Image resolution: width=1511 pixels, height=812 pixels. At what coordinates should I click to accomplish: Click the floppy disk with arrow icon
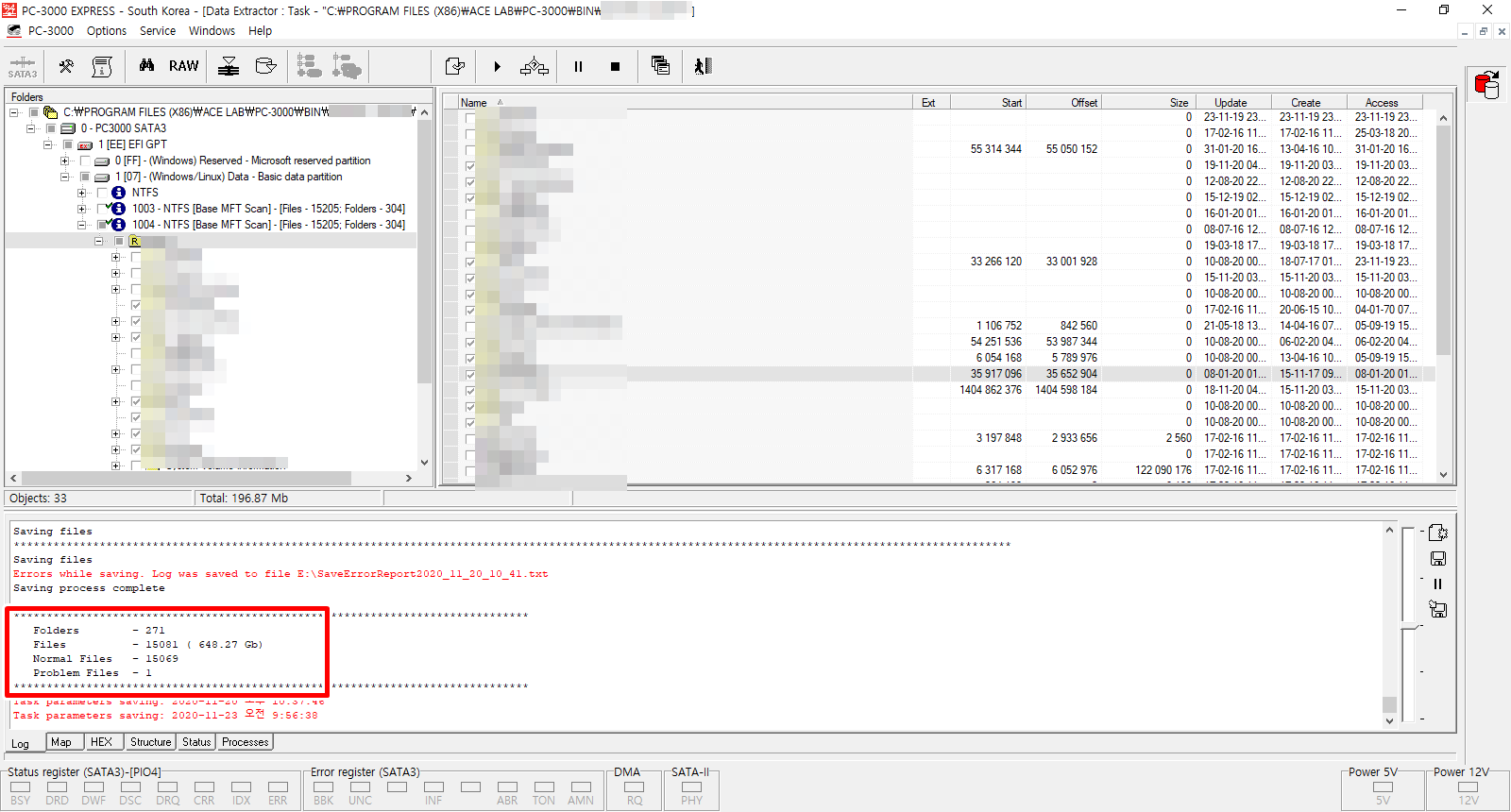[1438, 610]
